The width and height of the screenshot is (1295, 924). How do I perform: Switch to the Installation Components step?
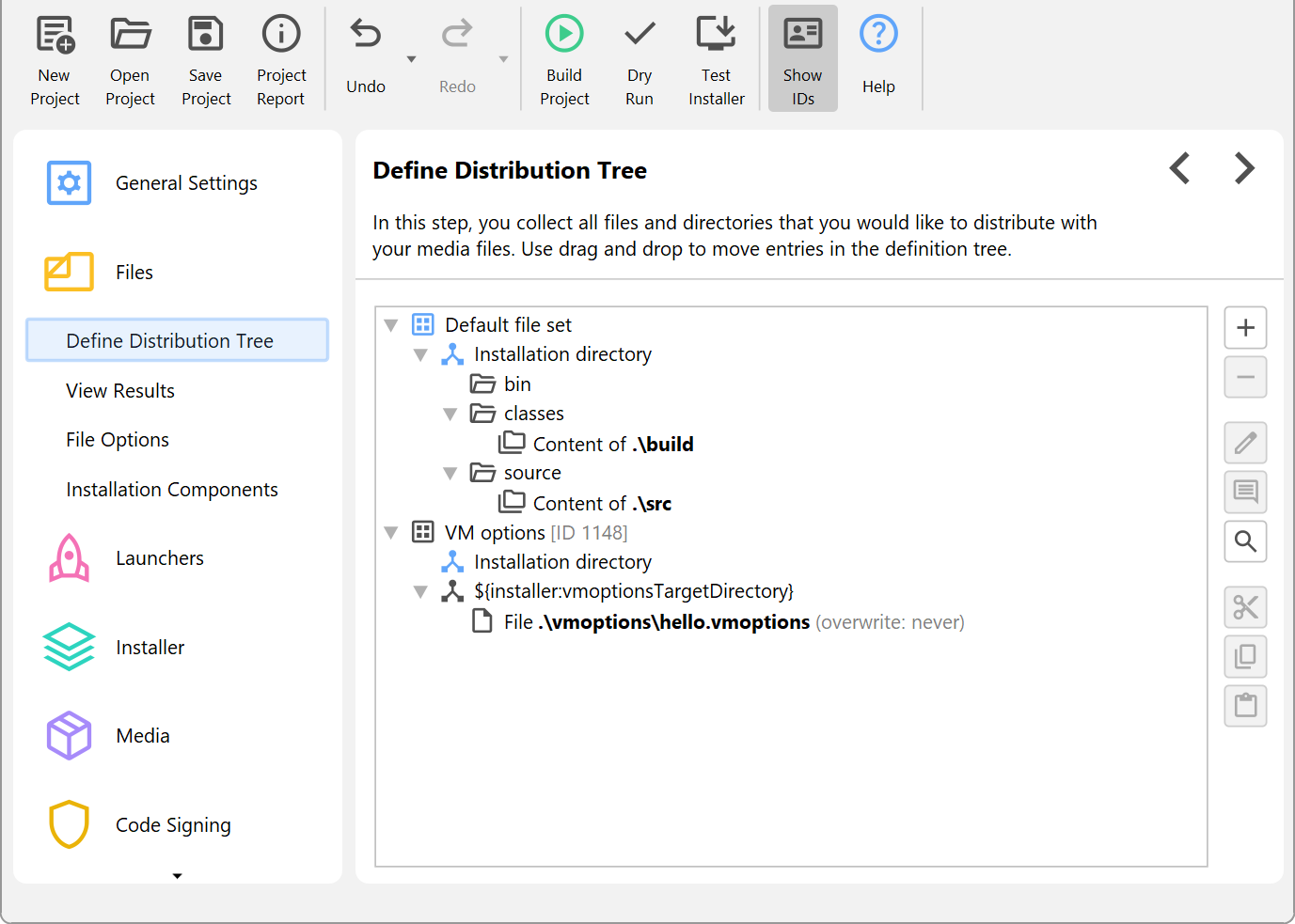tap(172, 490)
